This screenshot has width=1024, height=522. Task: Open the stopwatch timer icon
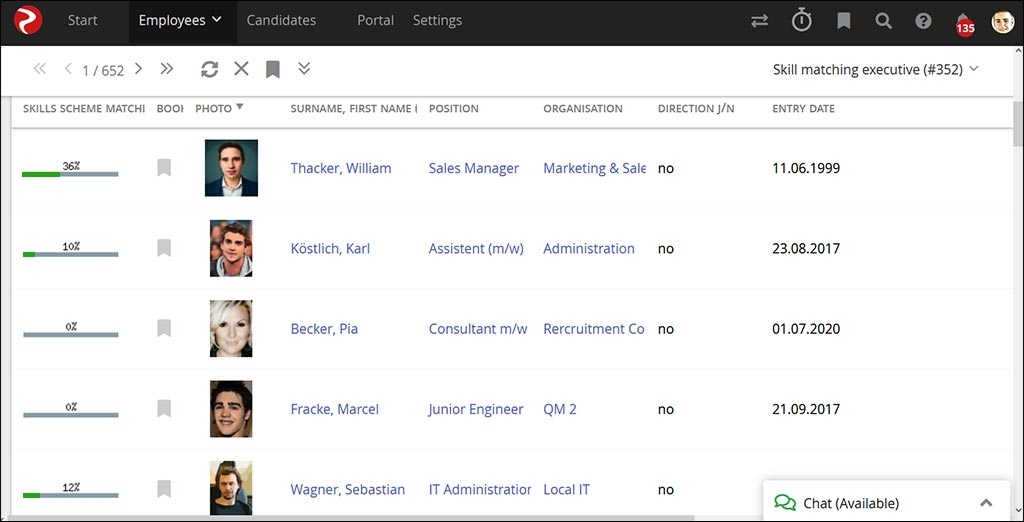802,20
